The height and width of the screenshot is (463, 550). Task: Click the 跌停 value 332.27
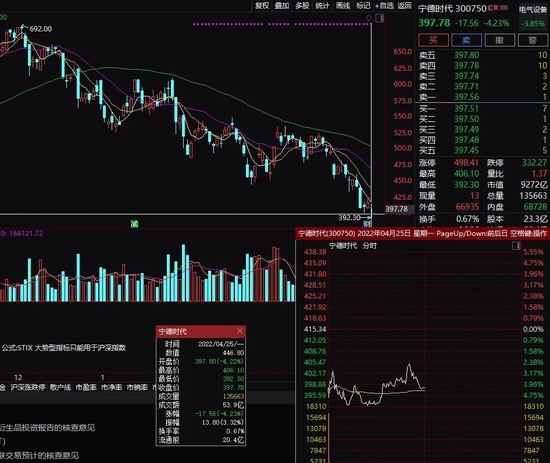pyautogui.click(x=535, y=162)
